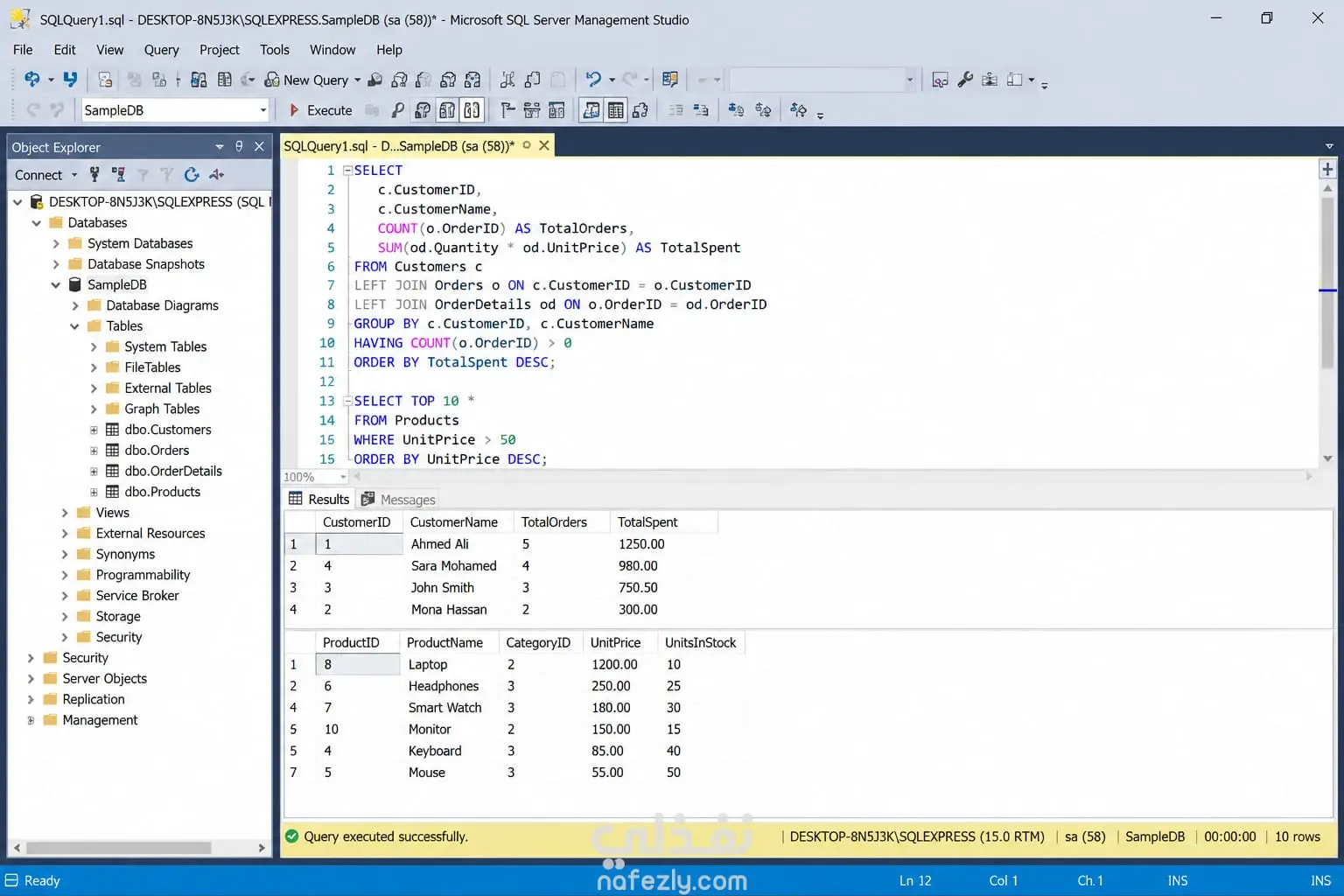
Task: Click the SampleDB database cylinder icon
Action: [x=75, y=284]
